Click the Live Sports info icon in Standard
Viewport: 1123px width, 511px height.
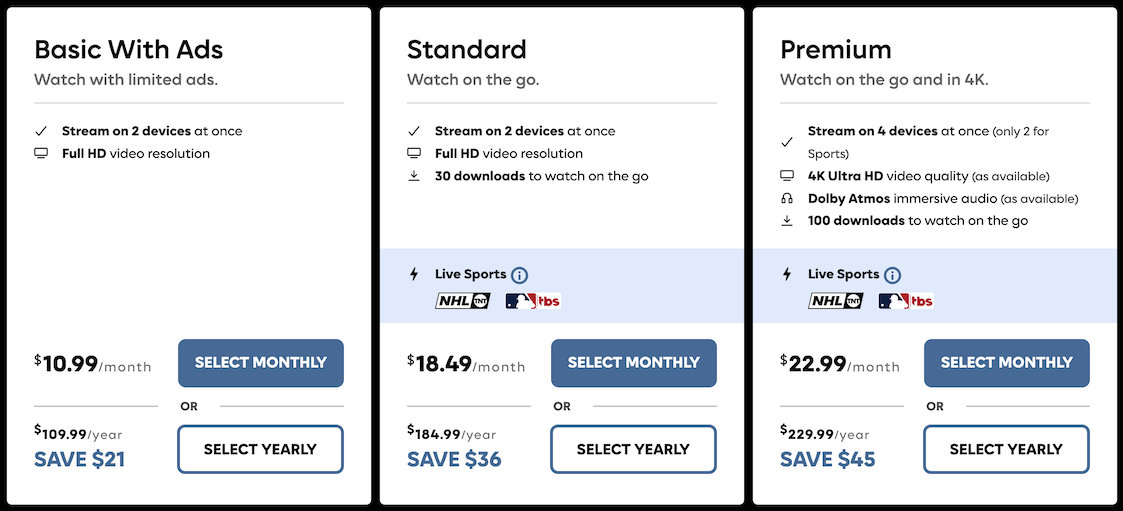tap(520, 275)
